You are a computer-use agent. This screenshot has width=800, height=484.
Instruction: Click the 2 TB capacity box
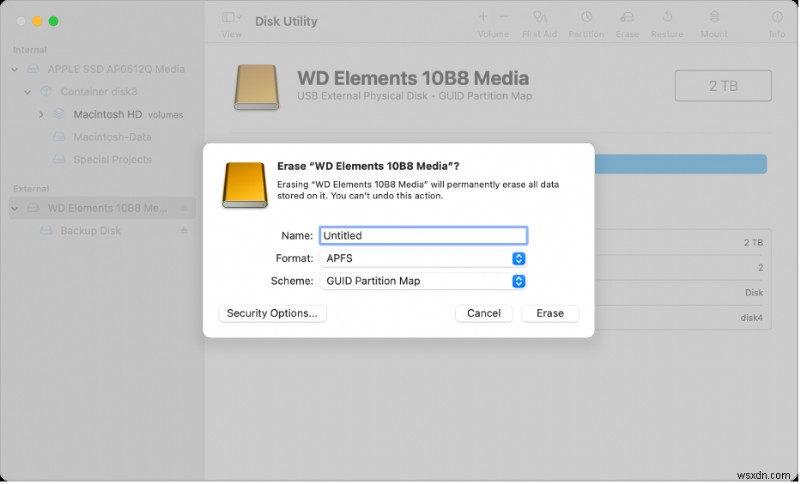click(x=723, y=86)
